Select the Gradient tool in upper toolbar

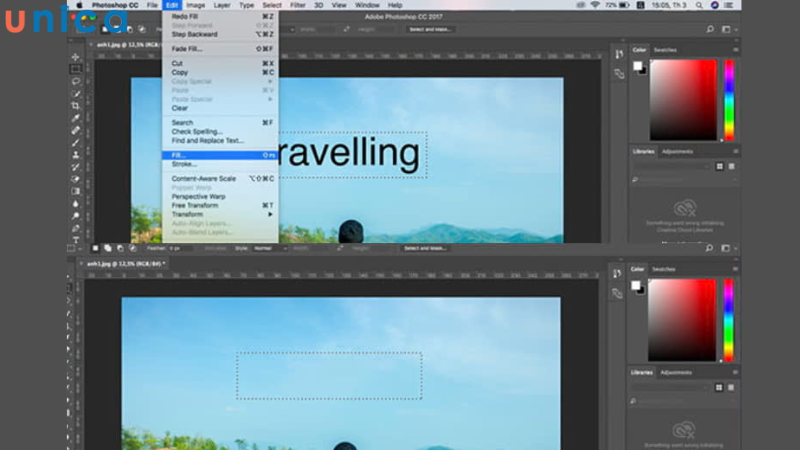(x=76, y=191)
